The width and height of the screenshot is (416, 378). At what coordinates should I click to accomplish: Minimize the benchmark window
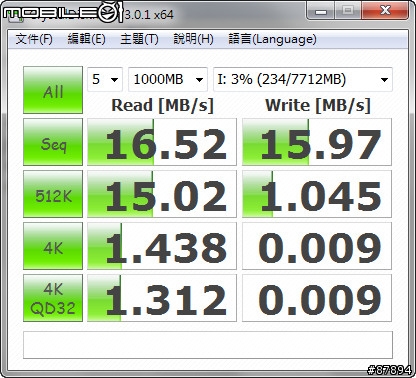pos(320,11)
